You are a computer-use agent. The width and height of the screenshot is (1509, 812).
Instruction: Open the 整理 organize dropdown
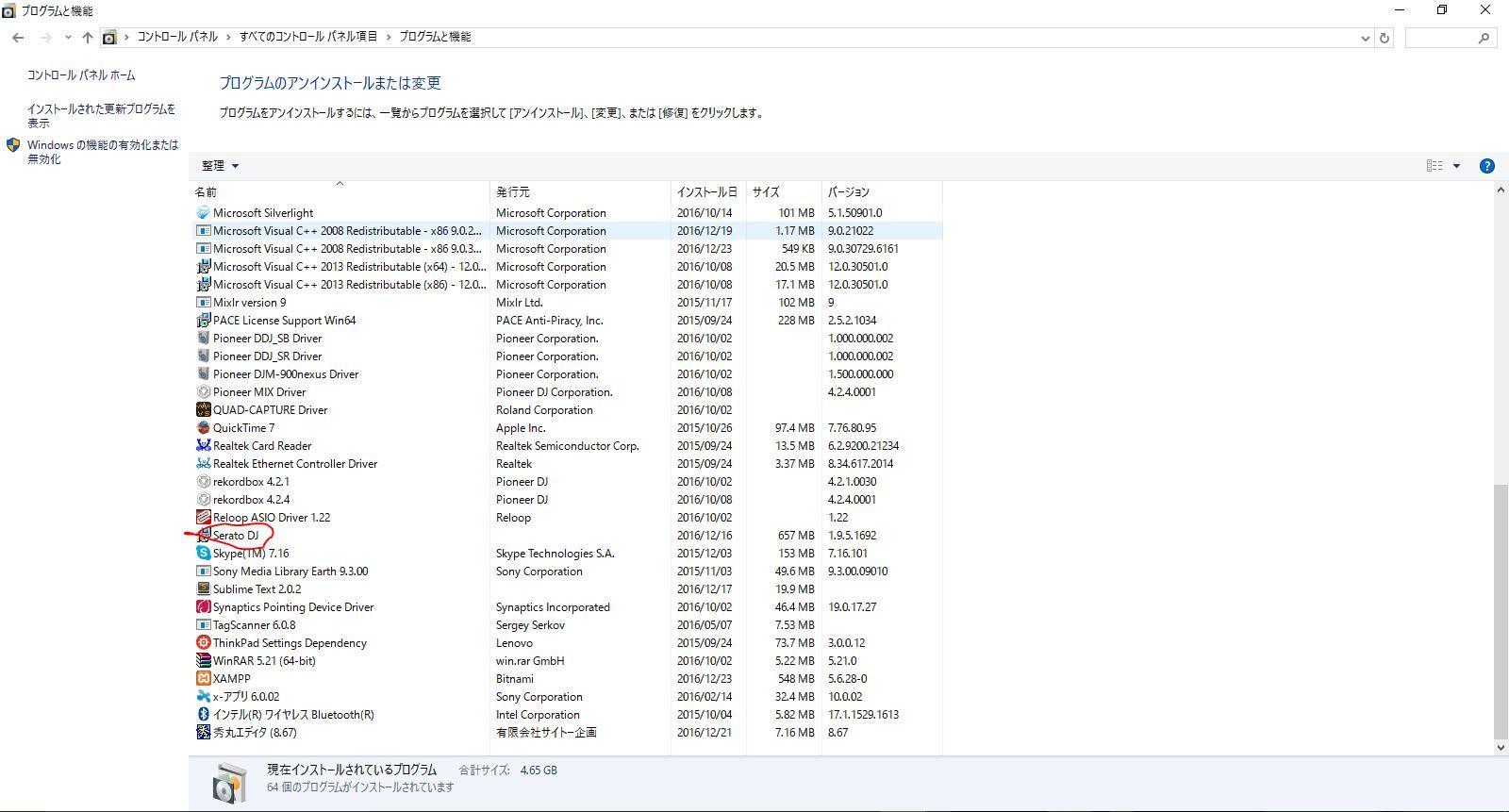(x=220, y=166)
